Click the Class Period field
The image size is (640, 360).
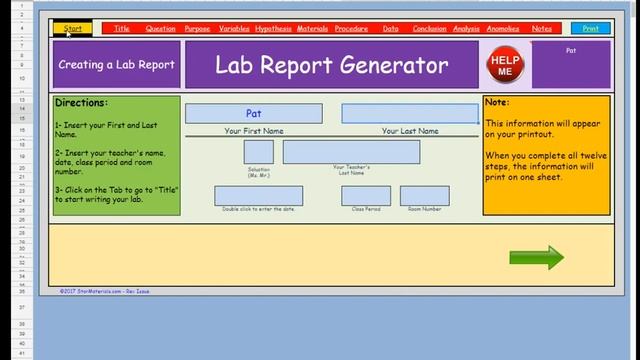pyautogui.click(x=366, y=196)
